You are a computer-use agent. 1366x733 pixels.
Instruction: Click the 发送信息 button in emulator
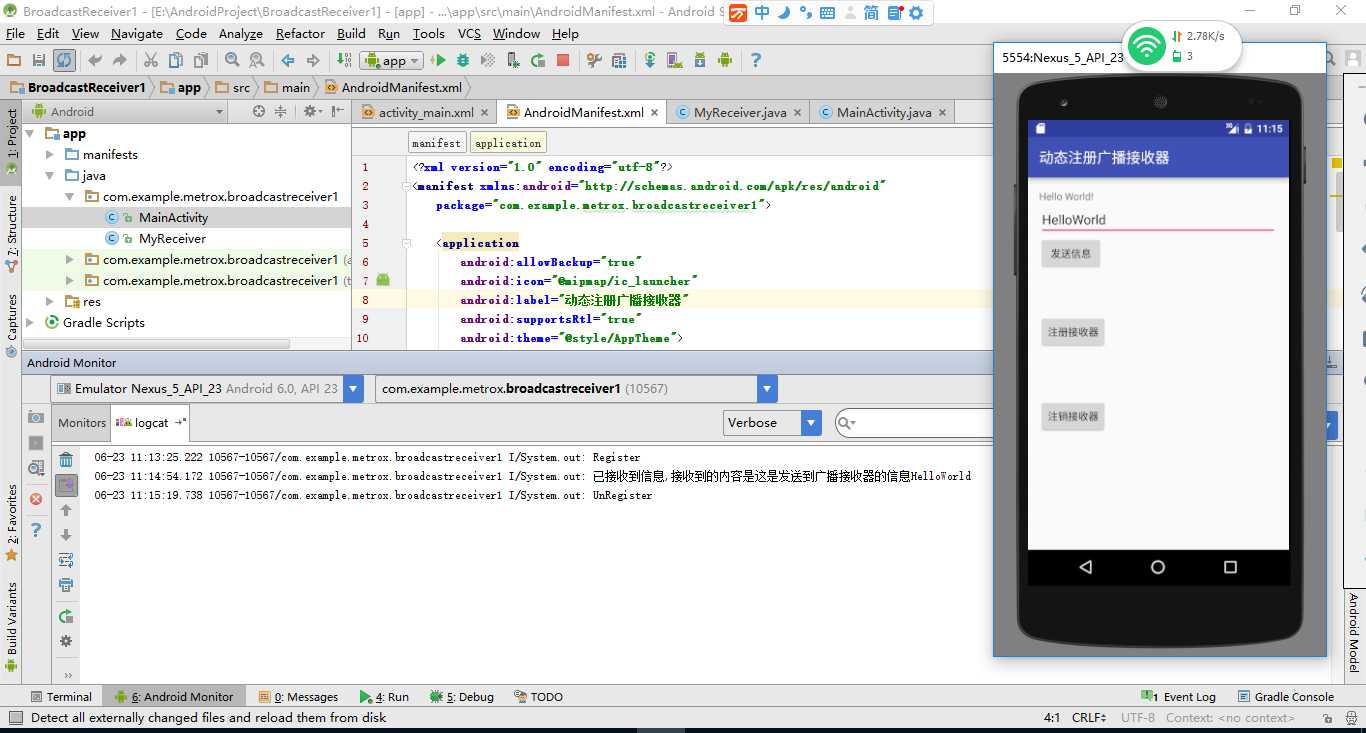pos(1071,254)
